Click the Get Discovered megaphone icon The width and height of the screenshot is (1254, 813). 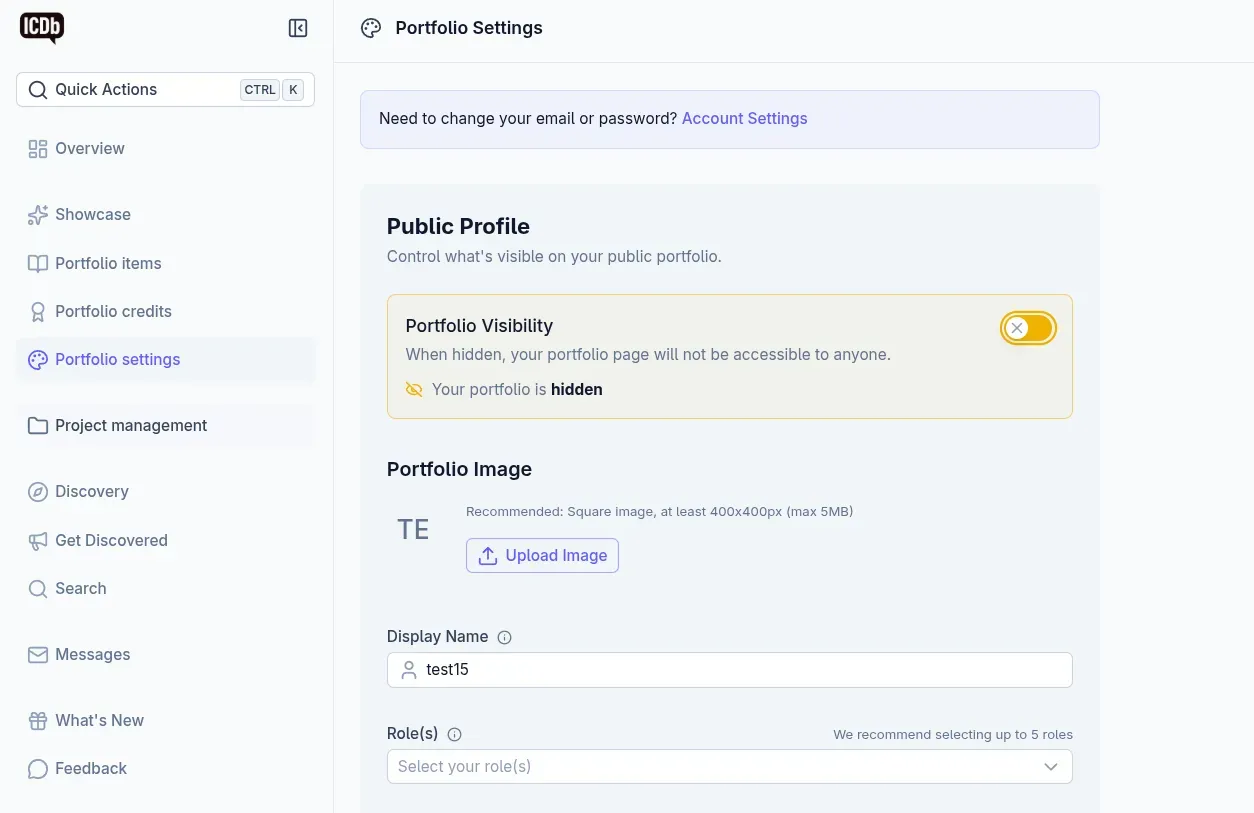37,540
